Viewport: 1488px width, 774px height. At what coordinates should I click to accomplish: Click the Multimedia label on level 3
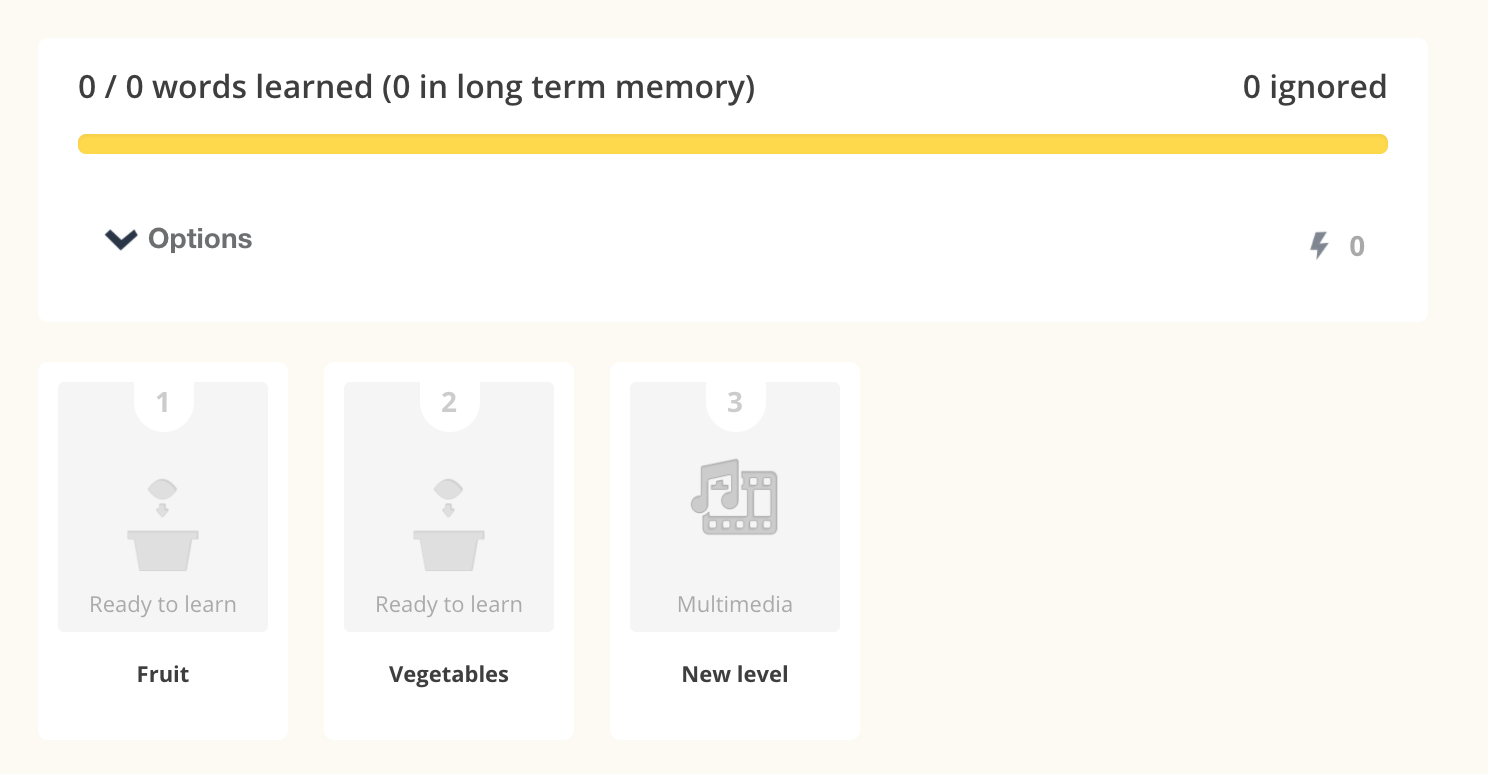coord(735,604)
